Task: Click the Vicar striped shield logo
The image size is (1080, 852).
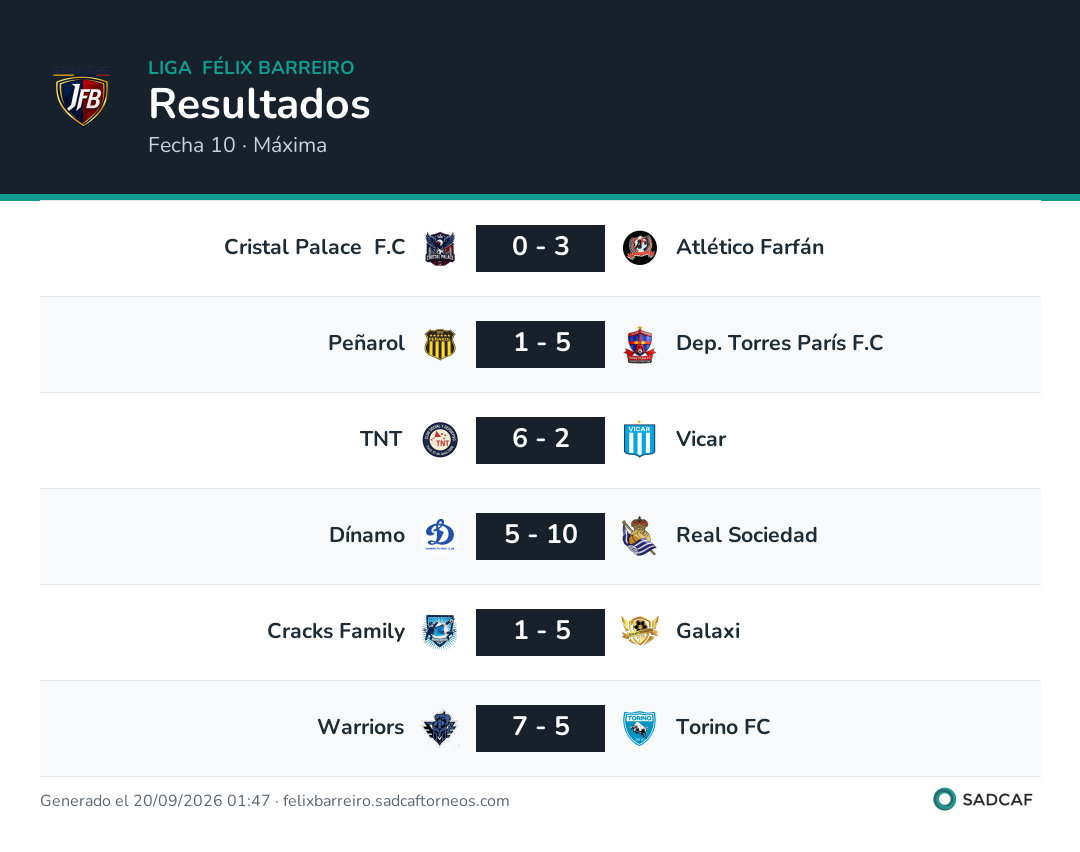Action: (640, 440)
